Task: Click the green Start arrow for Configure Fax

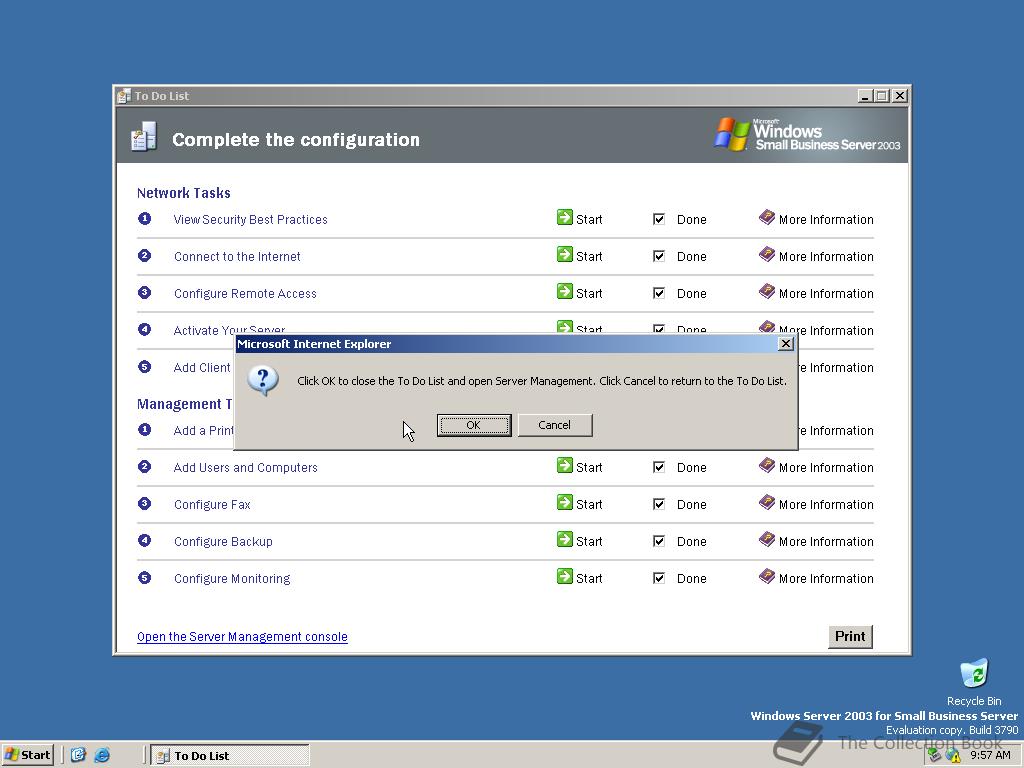Action: (564, 502)
